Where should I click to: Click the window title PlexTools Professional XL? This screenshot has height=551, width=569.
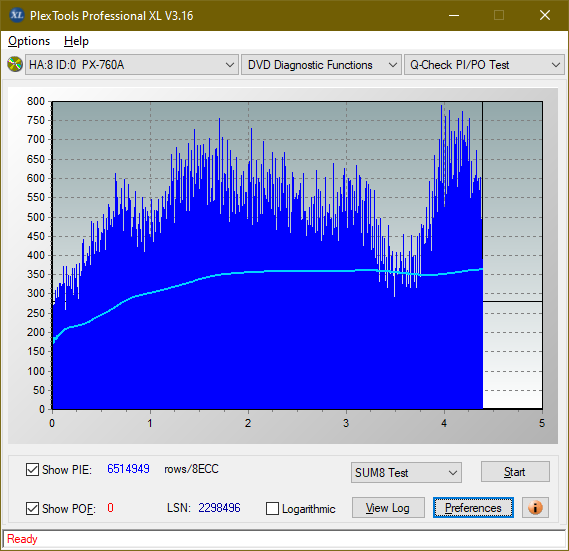[111, 16]
